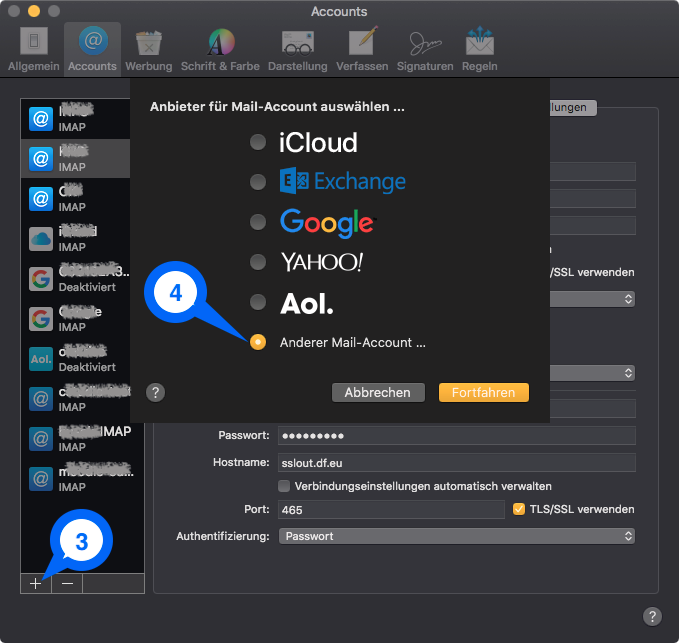Select the deactivated Aol account entry
679x643 pixels.
coord(75,359)
